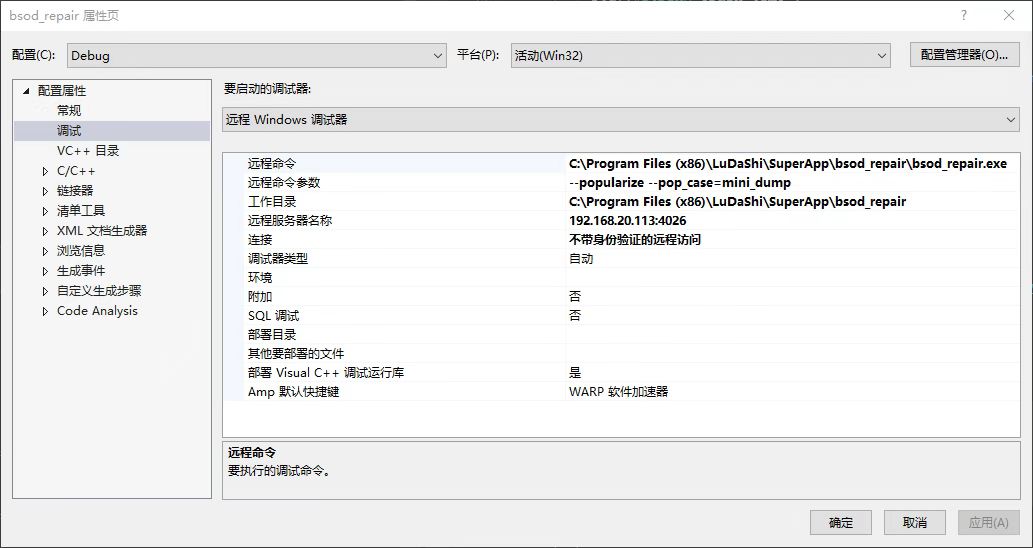Open the 配置 Debug dropdown
1033x548 pixels.
point(257,56)
